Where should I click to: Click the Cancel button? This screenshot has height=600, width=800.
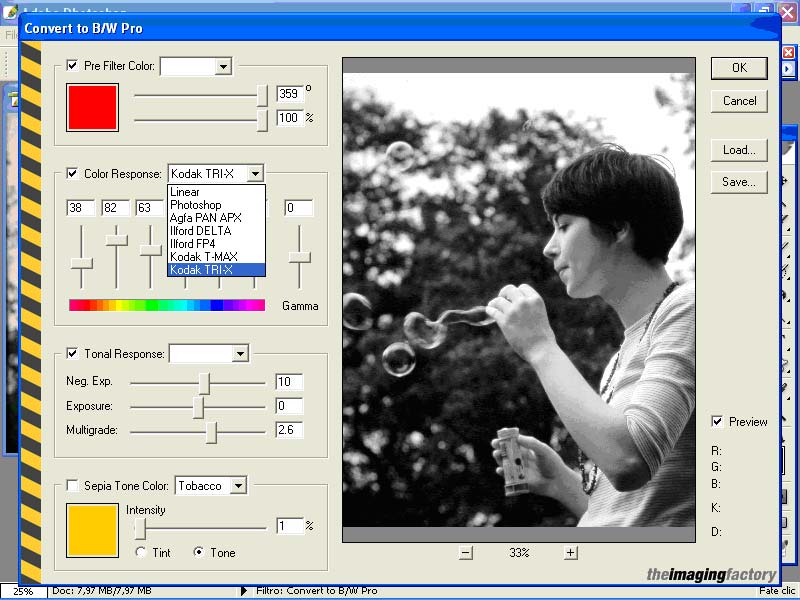(739, 101)
